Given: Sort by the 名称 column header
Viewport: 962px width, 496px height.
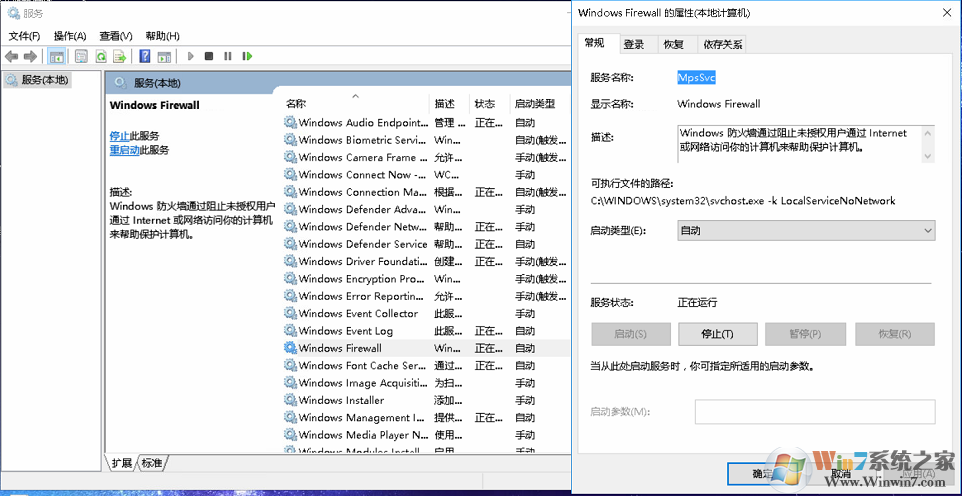Looking at the screenshot, I should pos(356,104).
